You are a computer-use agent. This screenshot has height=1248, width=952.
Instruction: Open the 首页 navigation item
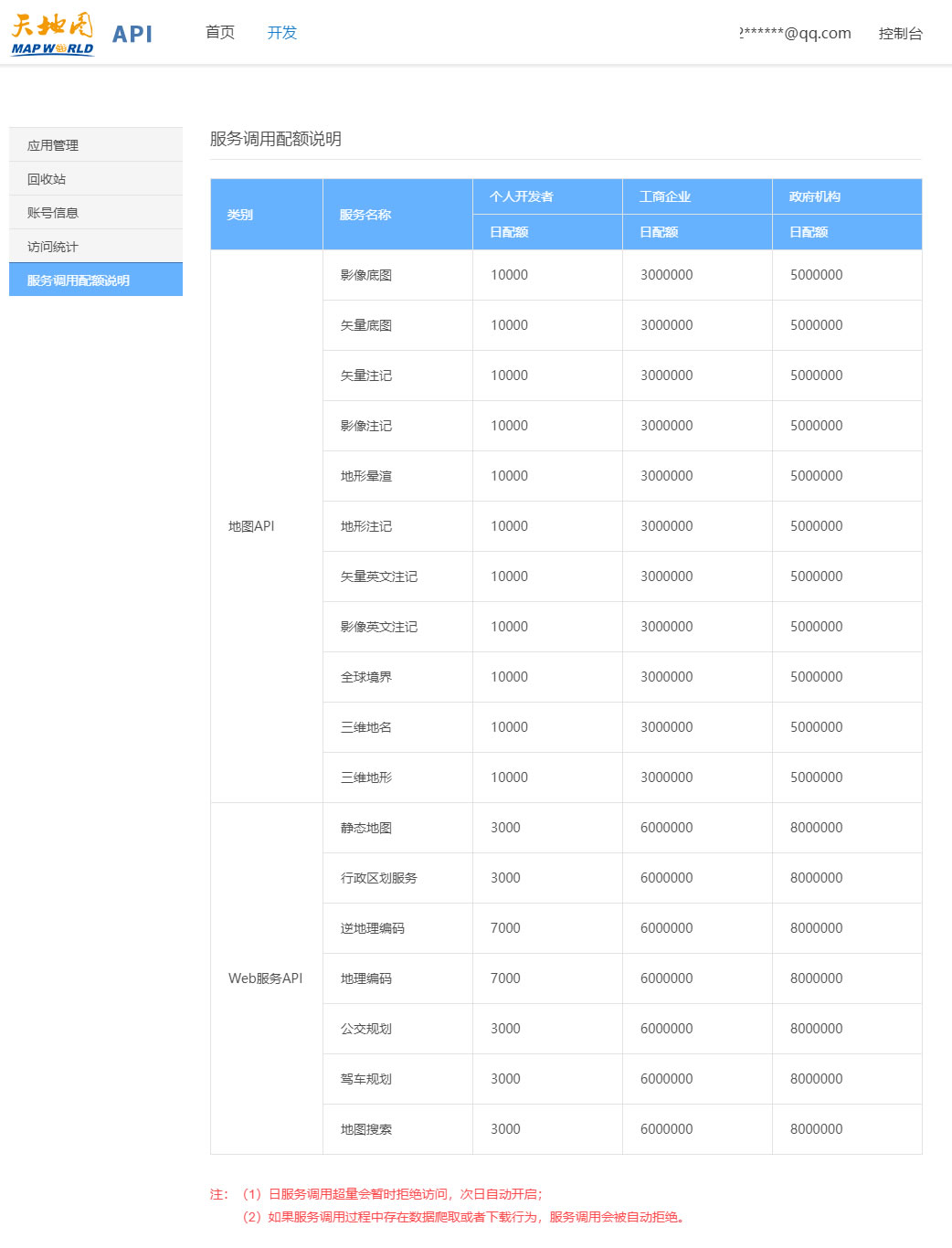coord(219,32)
